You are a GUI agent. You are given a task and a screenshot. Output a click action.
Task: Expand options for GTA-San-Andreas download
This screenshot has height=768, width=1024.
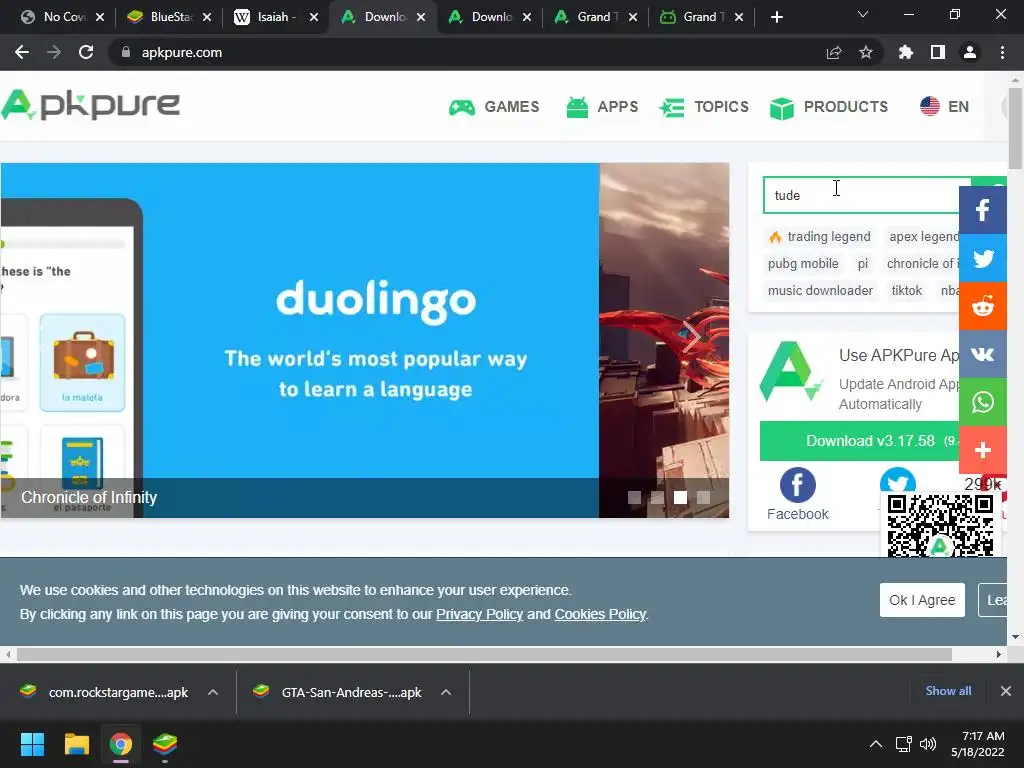click(446, 692)
